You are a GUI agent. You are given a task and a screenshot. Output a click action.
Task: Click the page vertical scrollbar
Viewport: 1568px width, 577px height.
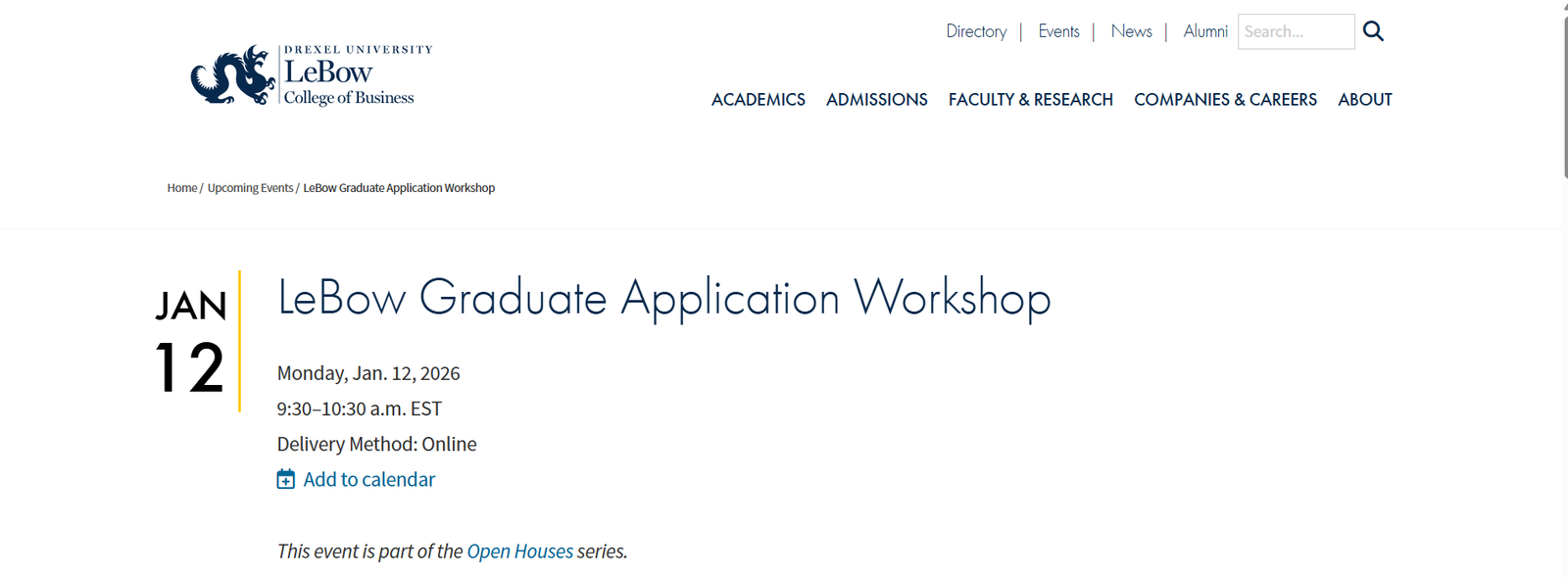pyautogui.click(x=1563, y=98)
